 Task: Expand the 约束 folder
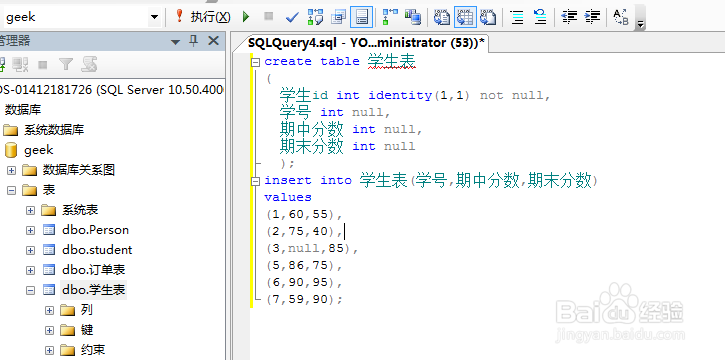pyautogui.click(x=50, y=350)
